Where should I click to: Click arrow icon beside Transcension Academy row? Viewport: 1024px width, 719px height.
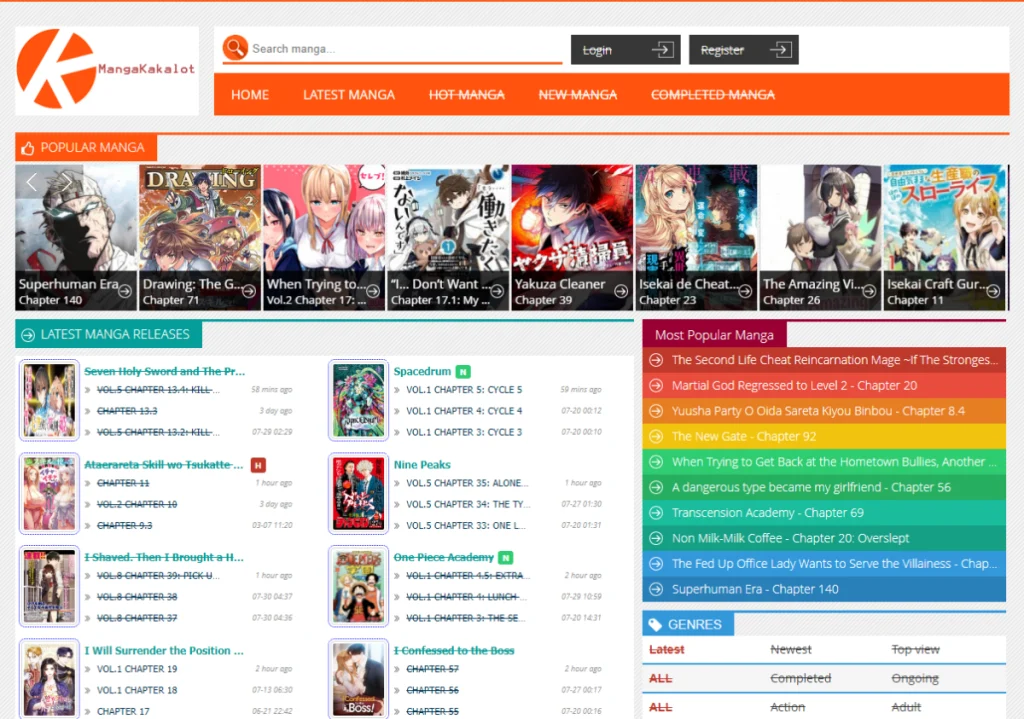tap(656, 513)
